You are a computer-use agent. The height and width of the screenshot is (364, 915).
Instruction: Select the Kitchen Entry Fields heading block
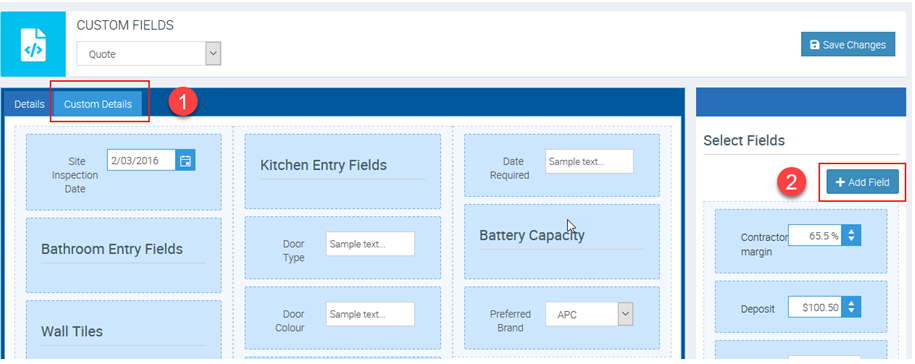[x=343, y=172]
